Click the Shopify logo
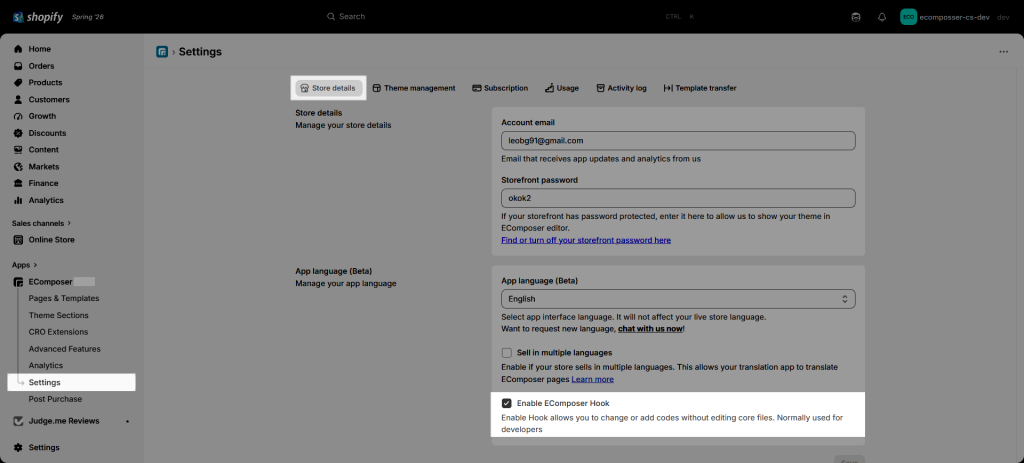 pos(38,17)
